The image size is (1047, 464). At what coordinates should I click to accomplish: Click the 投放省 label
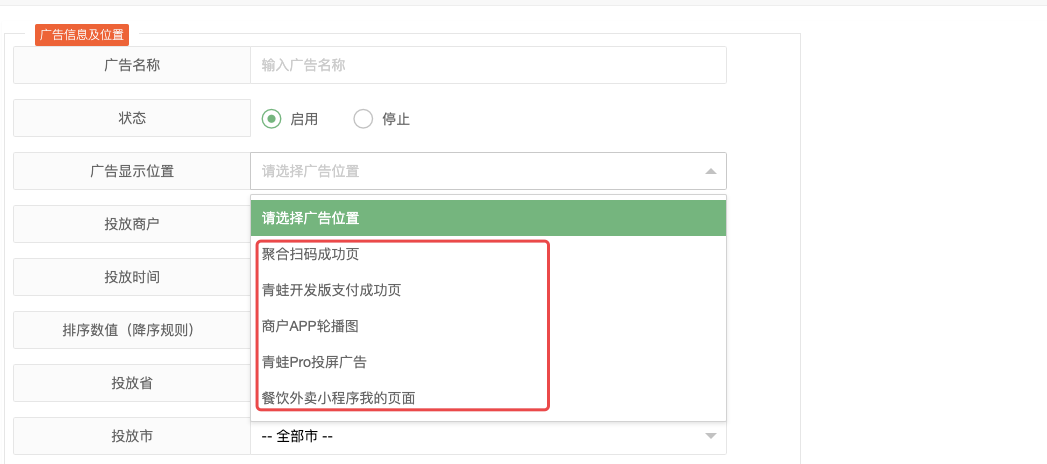coord(132,383)
